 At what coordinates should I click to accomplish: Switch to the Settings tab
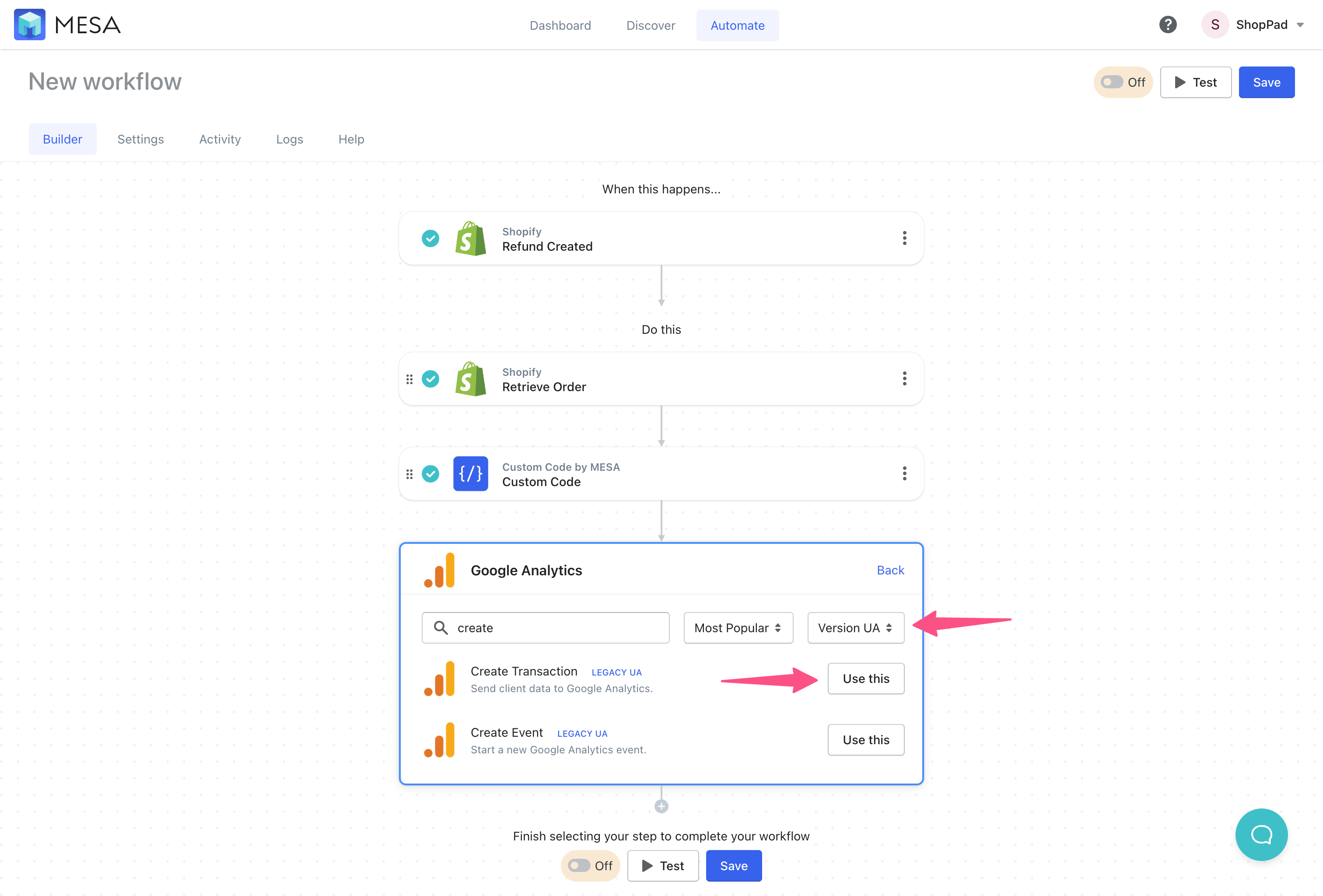pos(140,139)
